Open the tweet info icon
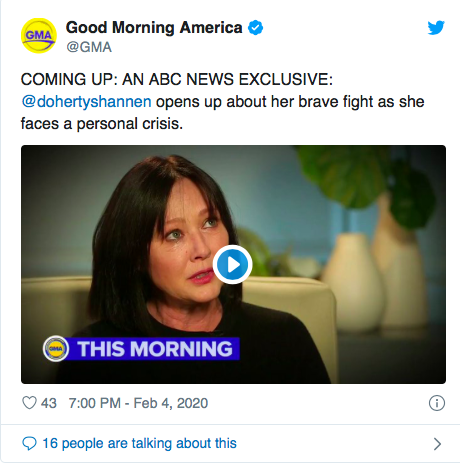The width and height of the screenshot is (460, 468). [436, 403]
